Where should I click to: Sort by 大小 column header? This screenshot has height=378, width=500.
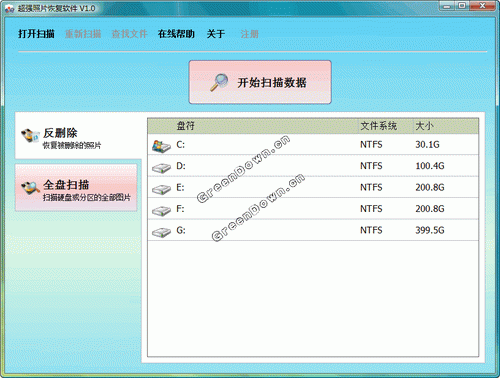coord(424,126)
